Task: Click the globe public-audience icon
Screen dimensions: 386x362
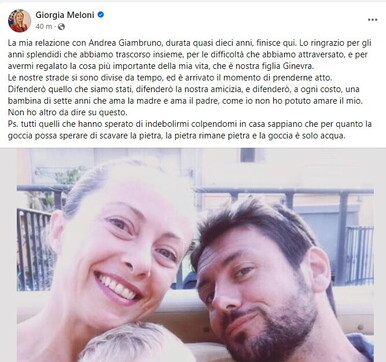Action: pyautogui.click(x=61, y=27)
